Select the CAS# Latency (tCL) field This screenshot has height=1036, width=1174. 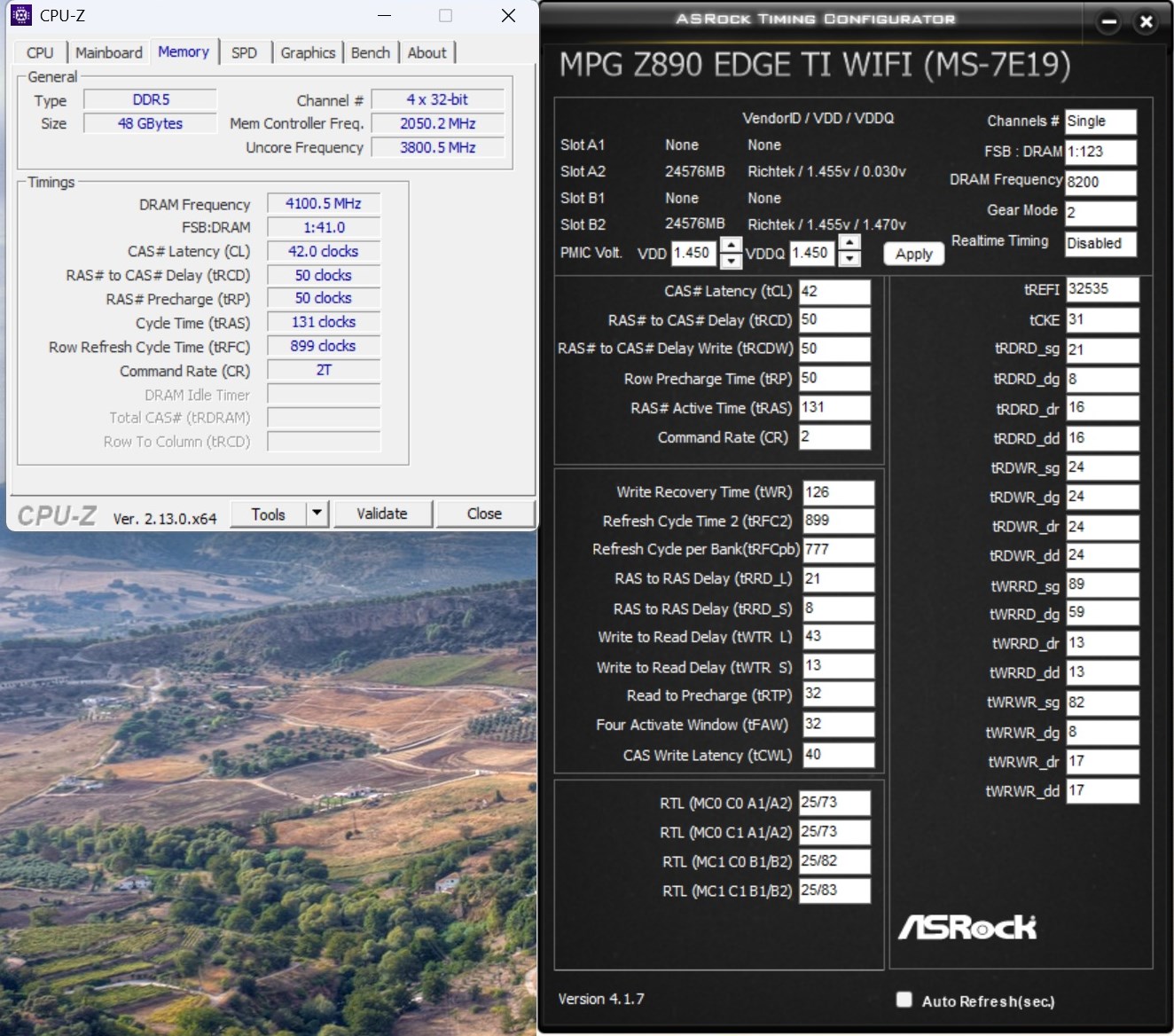(x=834, y=292)
